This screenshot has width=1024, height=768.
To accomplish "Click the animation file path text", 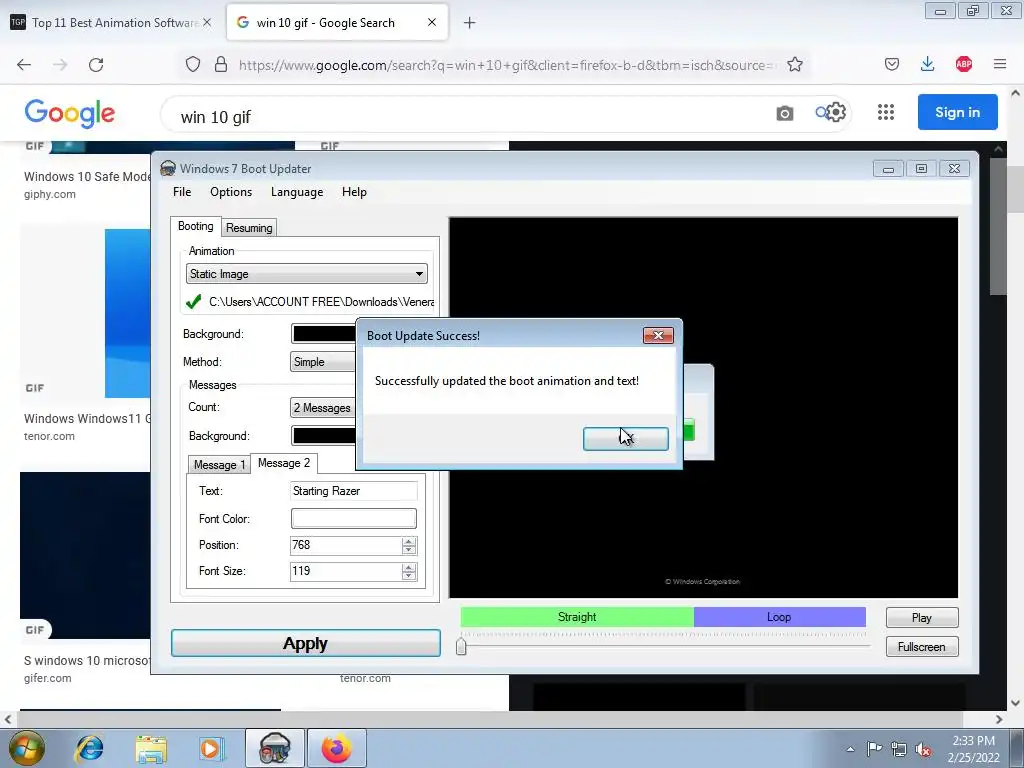I will pyautogui.click(x=321, y=302).
